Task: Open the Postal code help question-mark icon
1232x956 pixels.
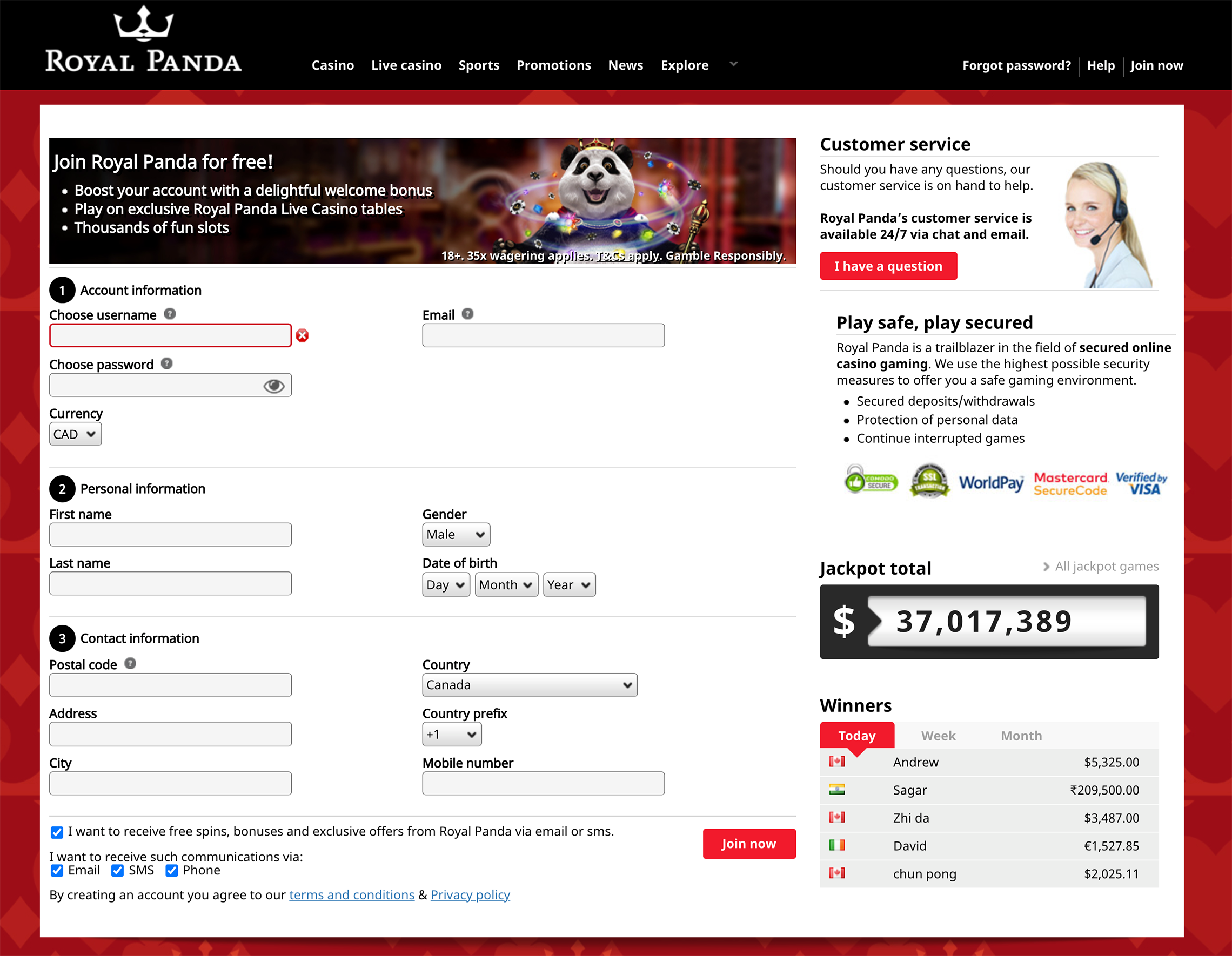Action: click(130, 664)
